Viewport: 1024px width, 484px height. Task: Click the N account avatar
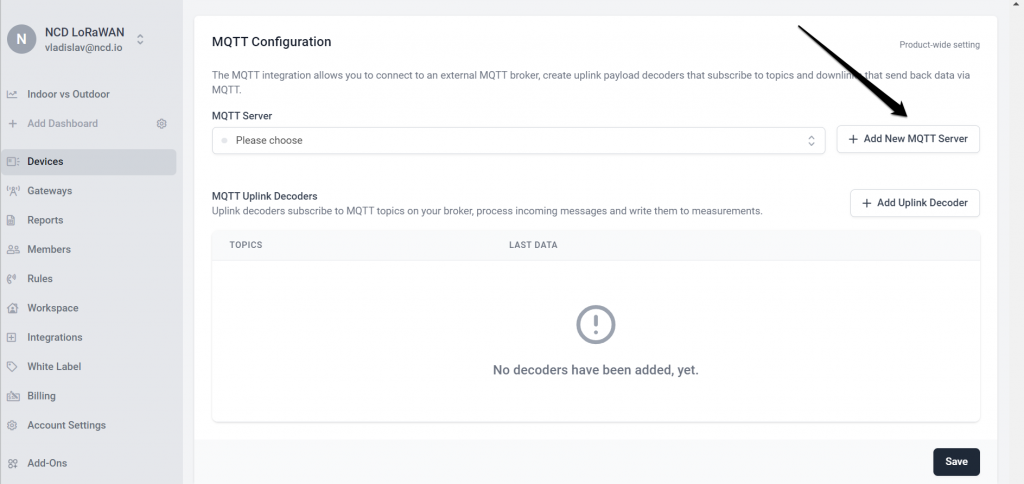(22, 39)
